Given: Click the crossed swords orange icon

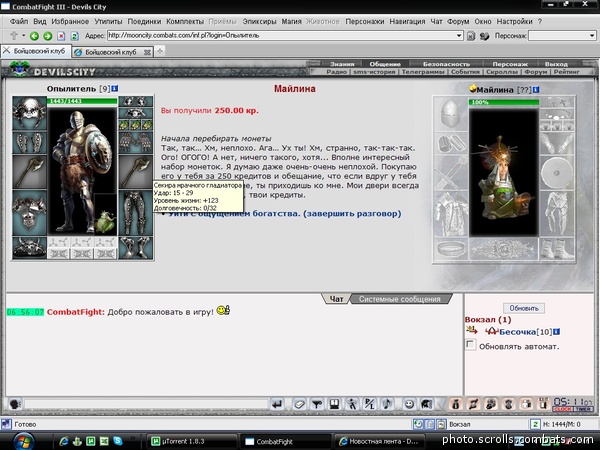Looking at the screenshot, I should pyautogui.click(x=473, y=404).
